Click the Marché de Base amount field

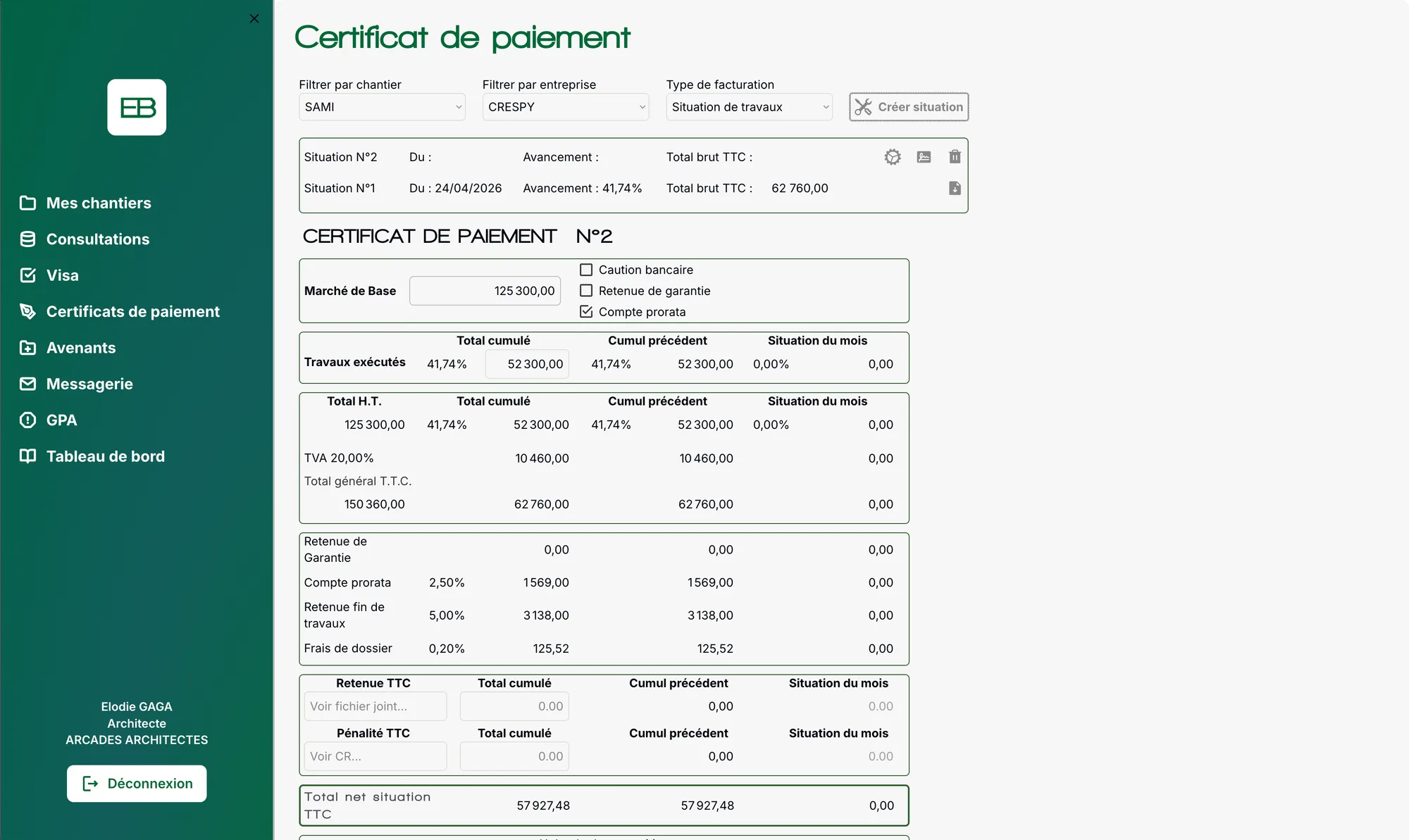485,291
